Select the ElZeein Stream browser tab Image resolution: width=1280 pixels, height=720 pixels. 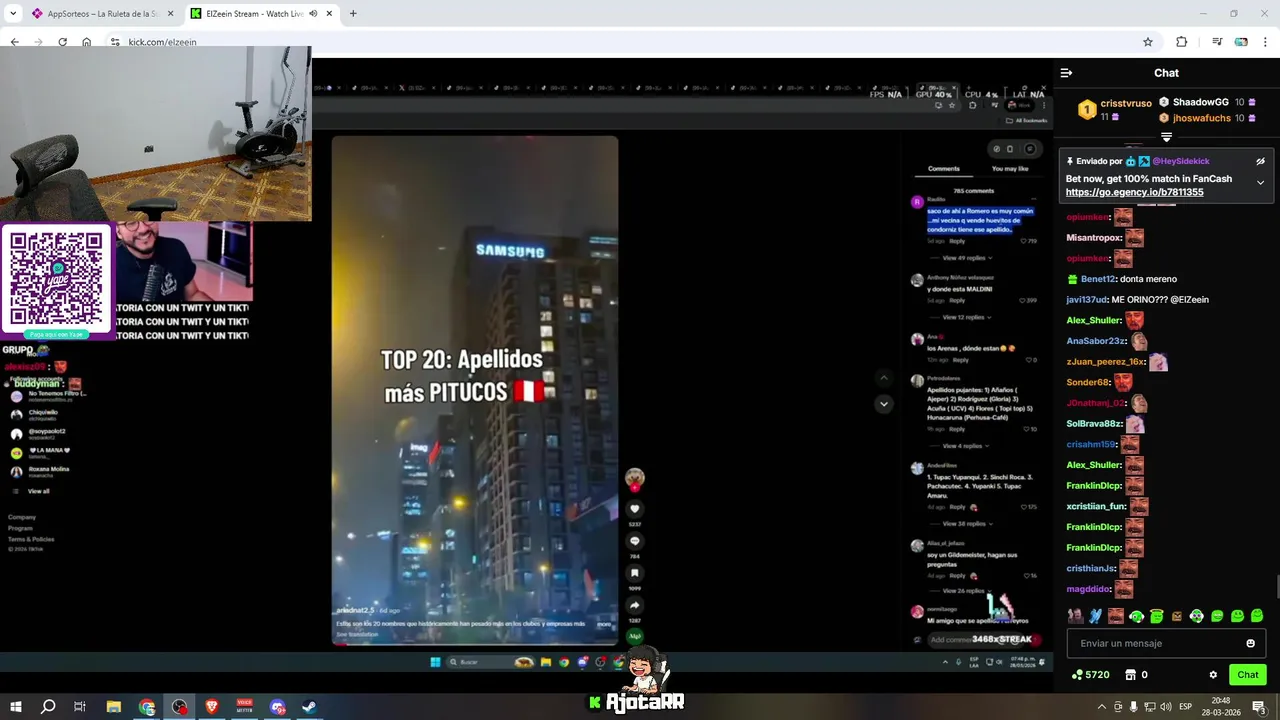[262, 14]
